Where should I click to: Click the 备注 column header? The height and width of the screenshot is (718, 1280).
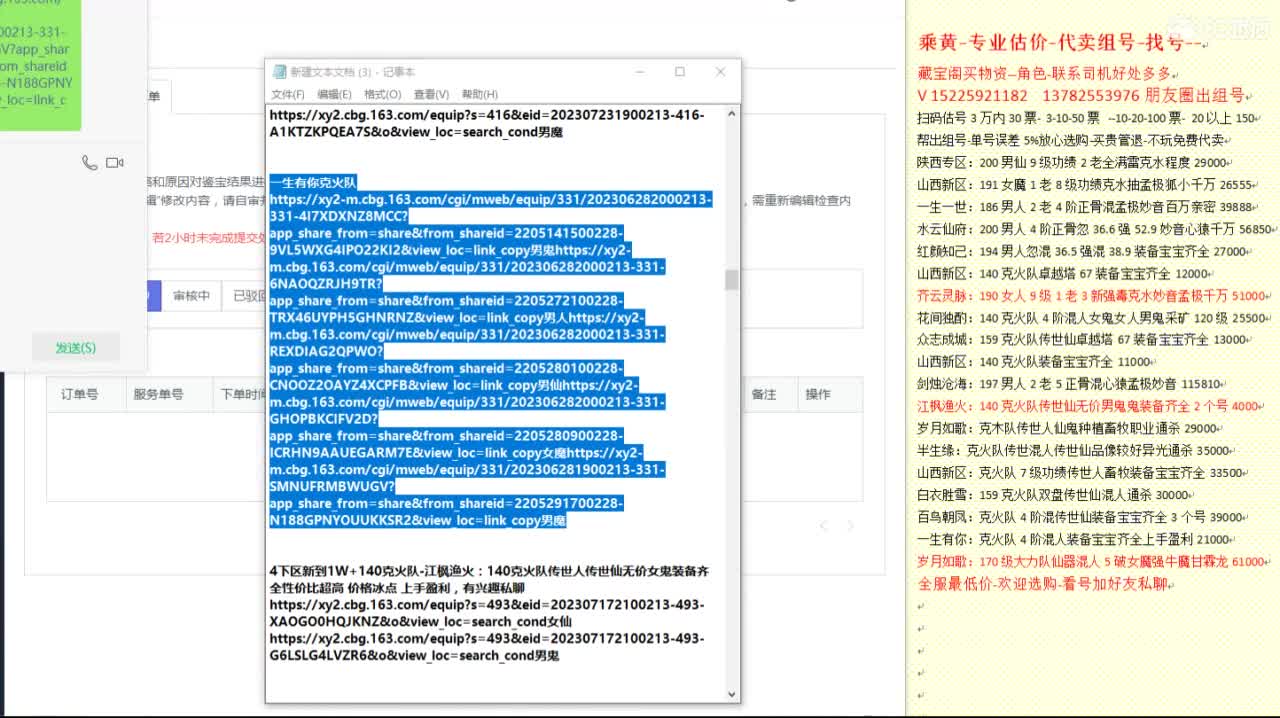coord(764,394)
